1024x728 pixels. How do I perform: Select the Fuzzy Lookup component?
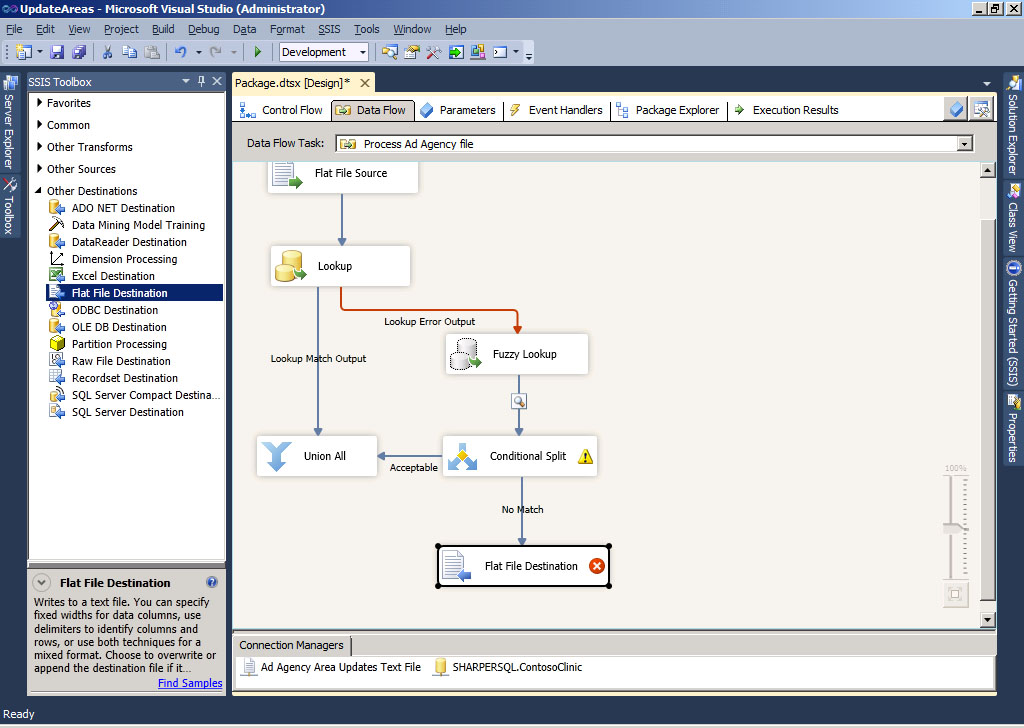click(517, 354)
